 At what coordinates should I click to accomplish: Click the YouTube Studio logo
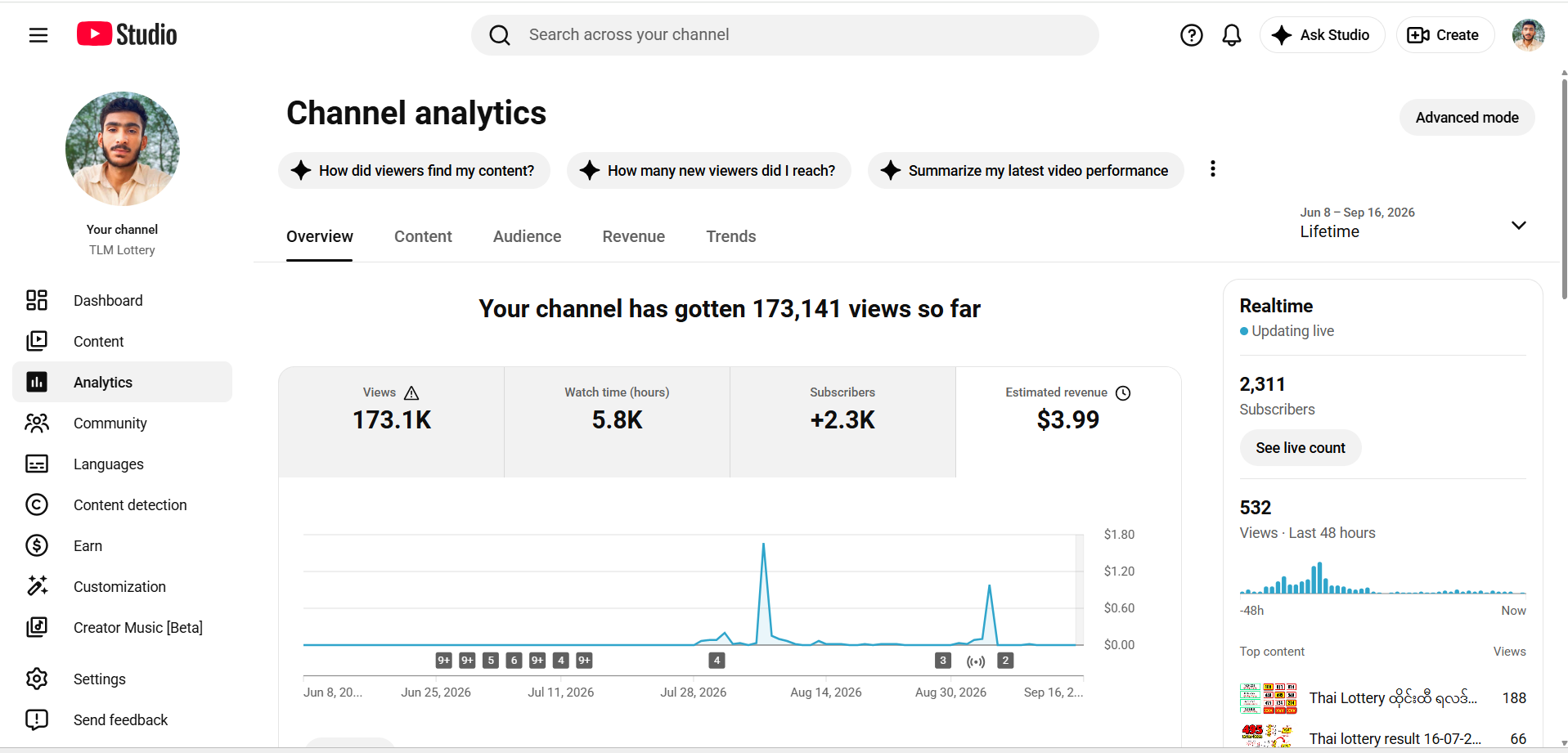point(127,34)
